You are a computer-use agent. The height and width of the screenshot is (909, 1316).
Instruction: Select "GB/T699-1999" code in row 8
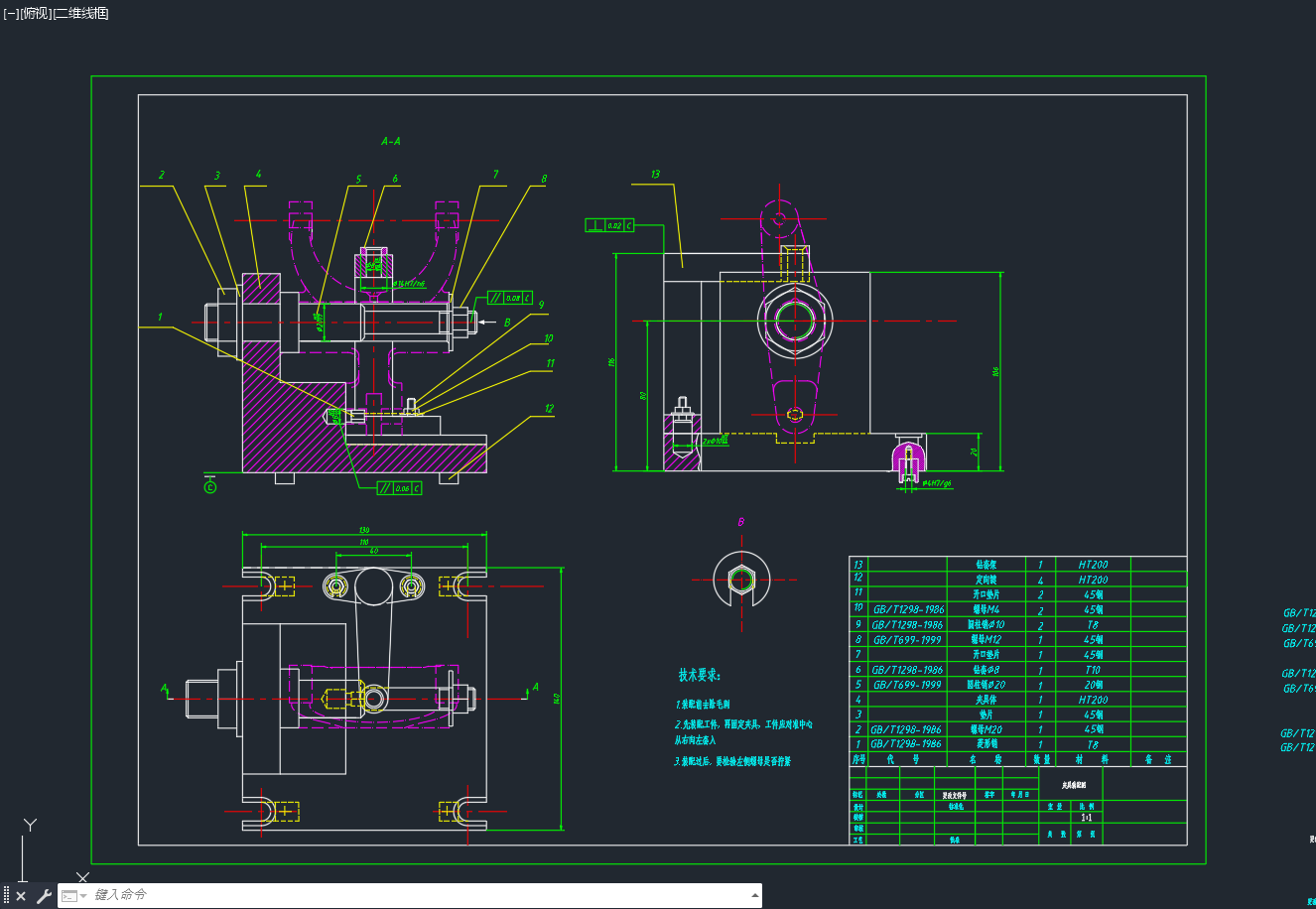click(x=907, y=640)
